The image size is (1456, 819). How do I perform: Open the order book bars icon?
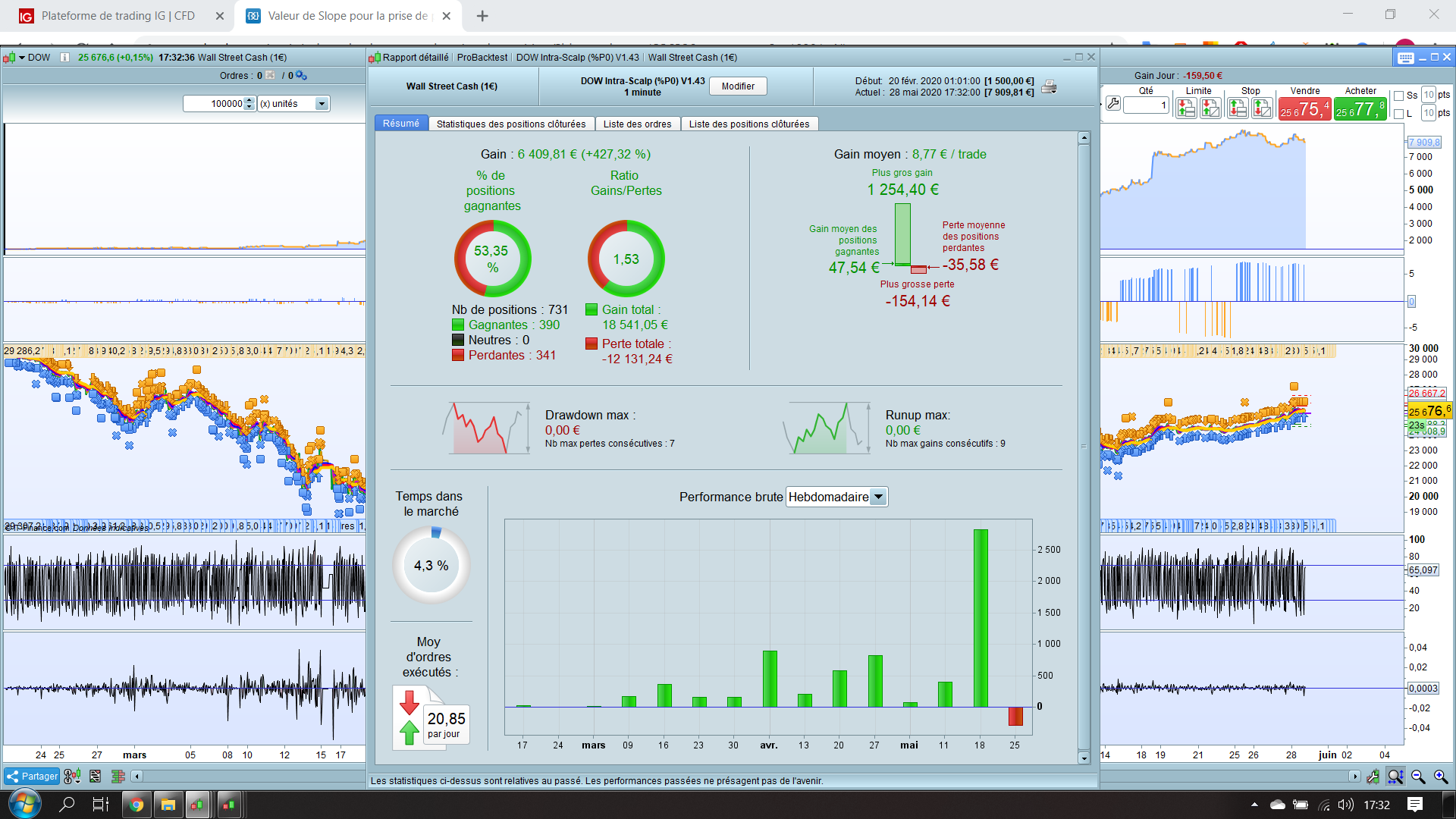click(118, 776)
